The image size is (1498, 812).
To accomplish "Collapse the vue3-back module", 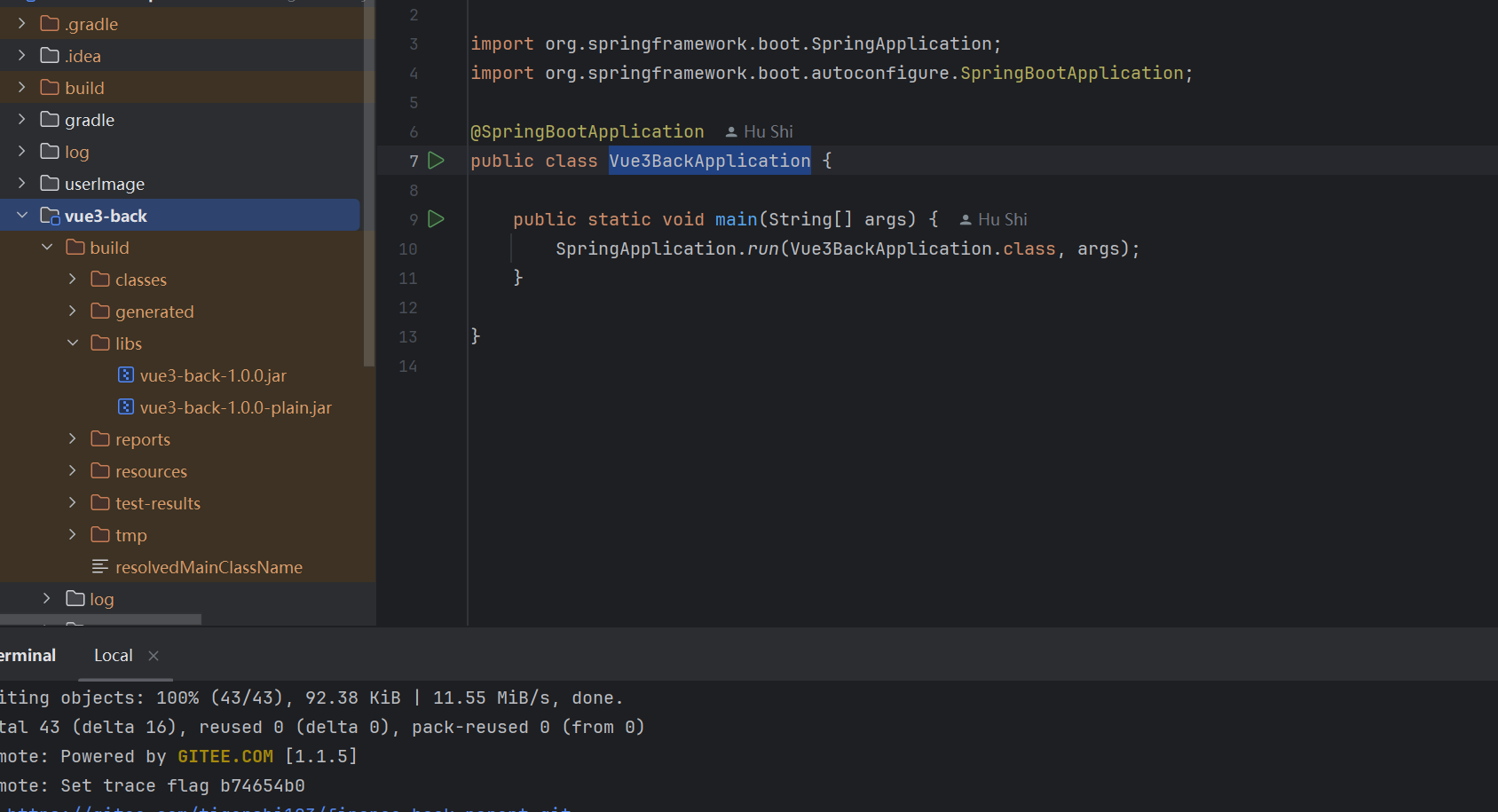I will 22,216.
